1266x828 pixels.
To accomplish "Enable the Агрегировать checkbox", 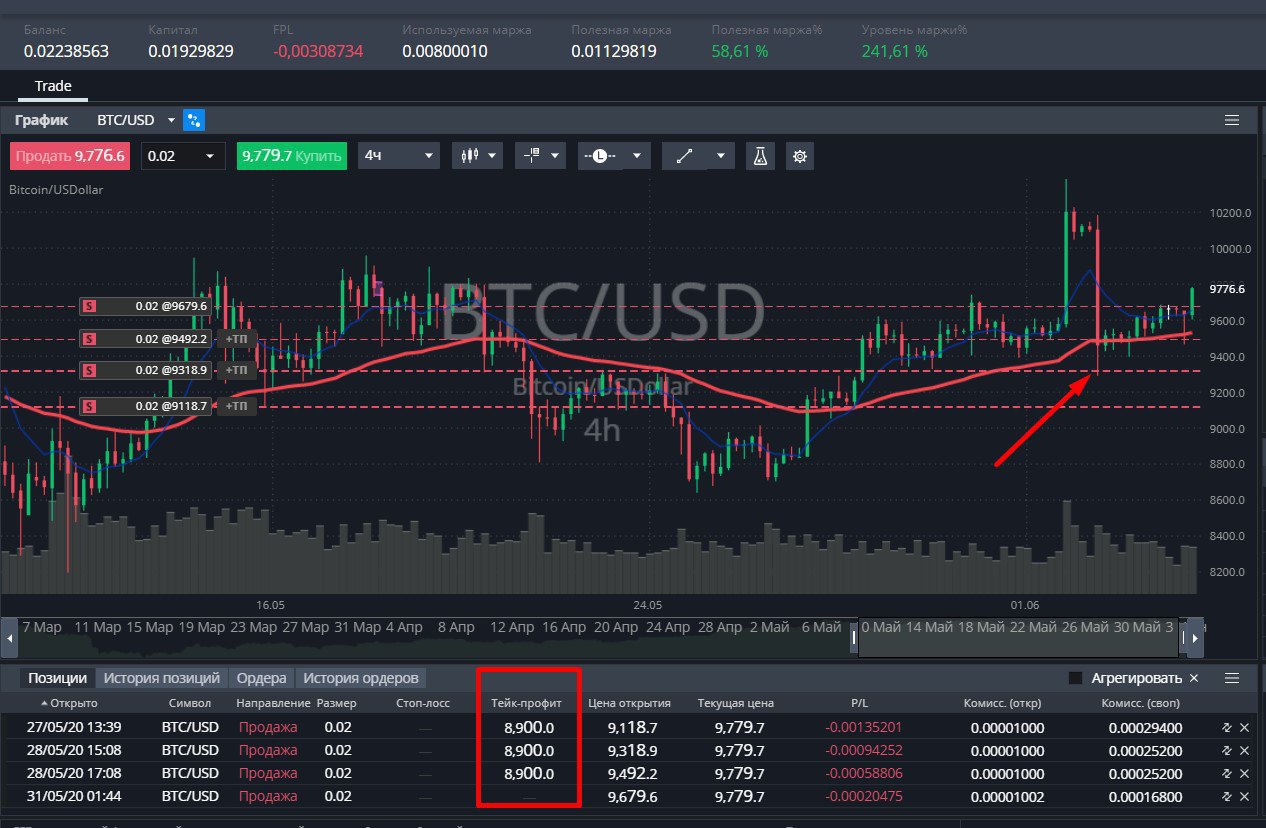I will click(x=1076, y=678).
